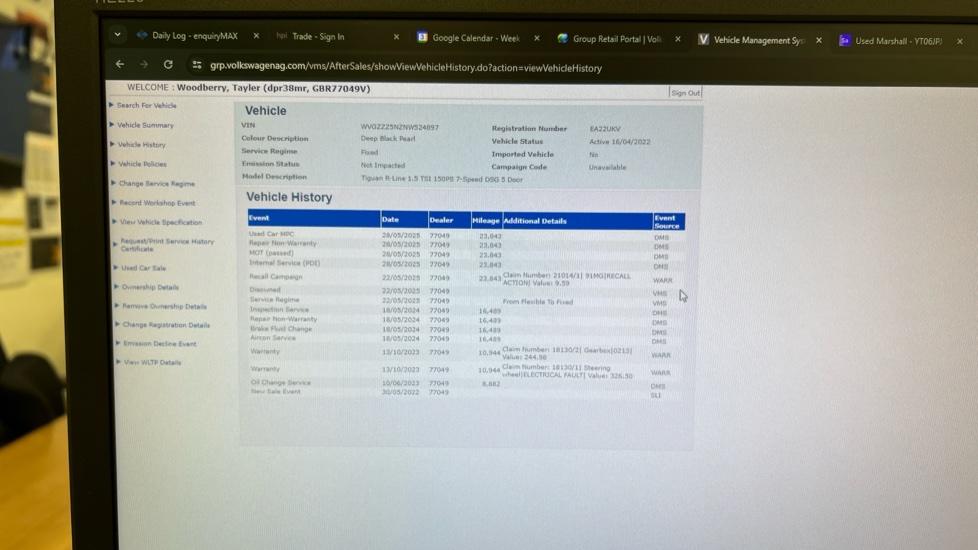Viewport: 978px width, 550px height.
Task: Click the Registration Number value EA22UKV
Action: pos(605,129)
